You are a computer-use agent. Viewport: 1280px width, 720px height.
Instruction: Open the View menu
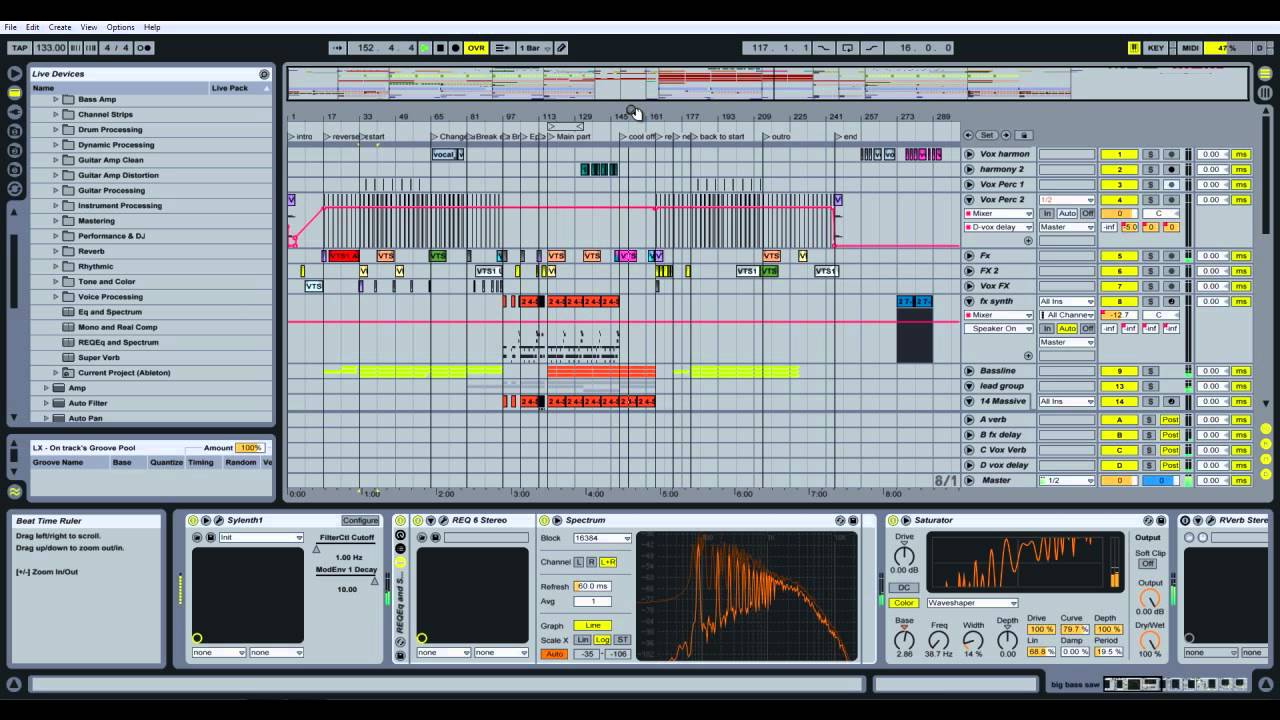tap(89, 27)
